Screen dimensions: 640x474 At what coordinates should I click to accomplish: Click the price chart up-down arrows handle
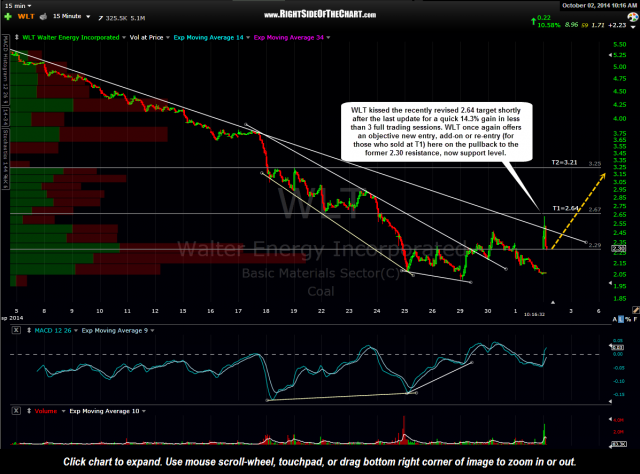pos(17,37)
